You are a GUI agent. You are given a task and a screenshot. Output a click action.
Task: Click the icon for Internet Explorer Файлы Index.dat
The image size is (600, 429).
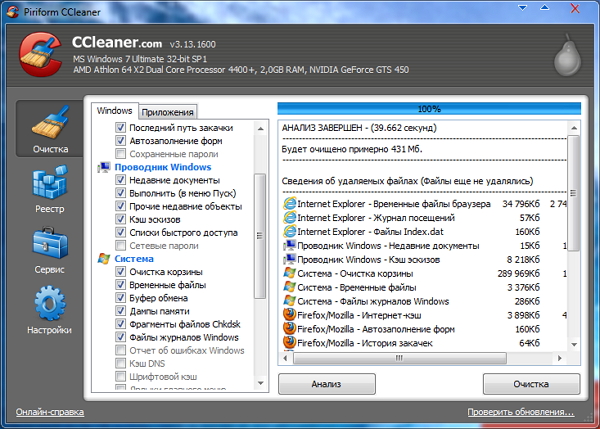point(289,231)
